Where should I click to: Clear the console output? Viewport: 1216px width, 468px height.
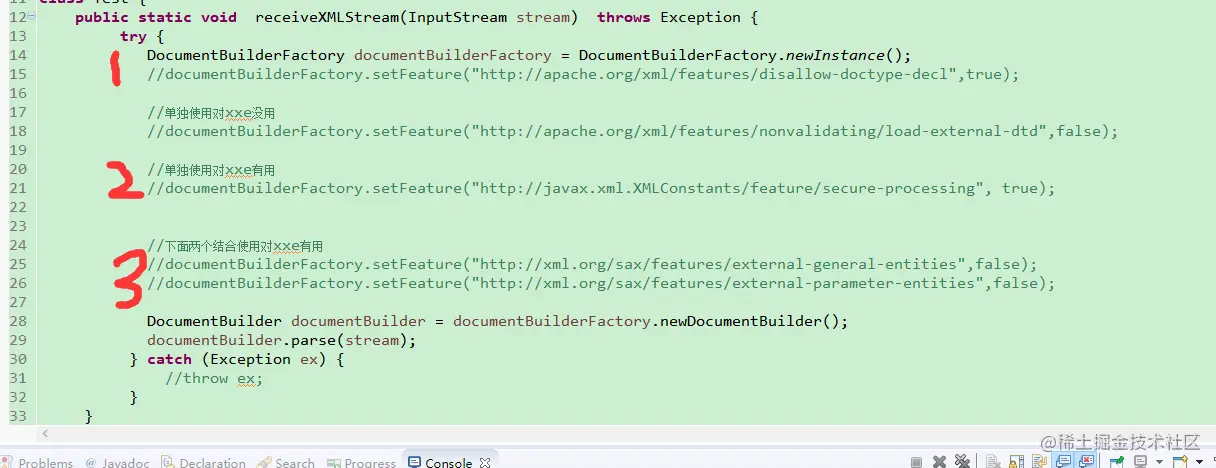point(993,462)
